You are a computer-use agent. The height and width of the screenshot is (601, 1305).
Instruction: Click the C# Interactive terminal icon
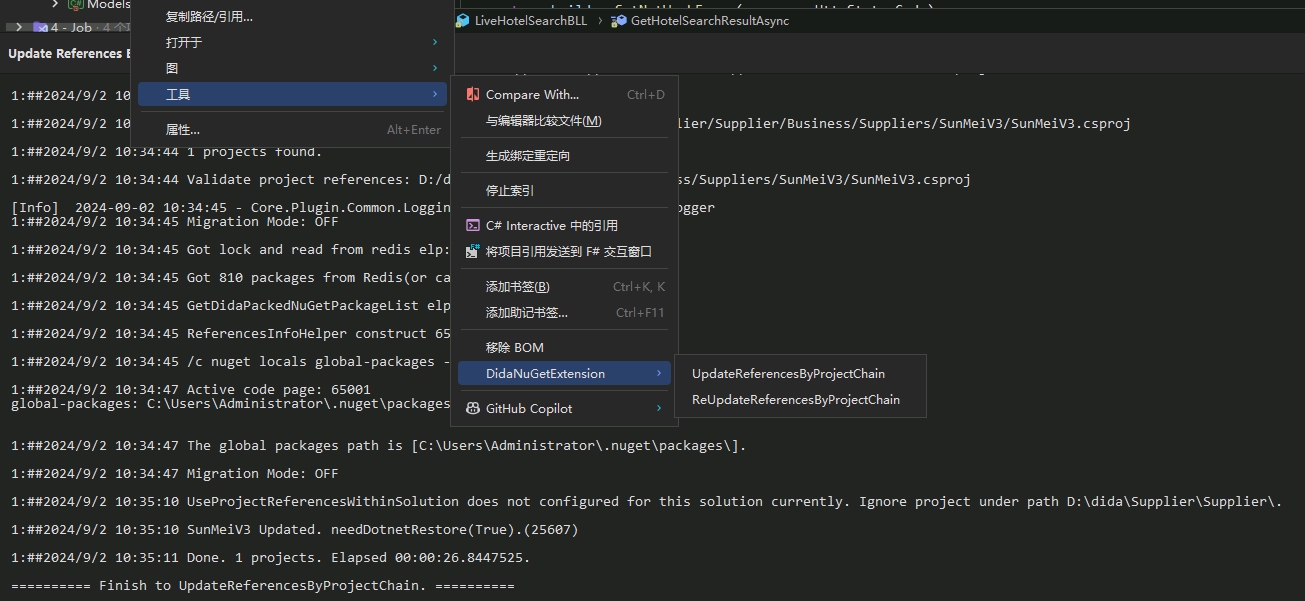pos(472,226)
